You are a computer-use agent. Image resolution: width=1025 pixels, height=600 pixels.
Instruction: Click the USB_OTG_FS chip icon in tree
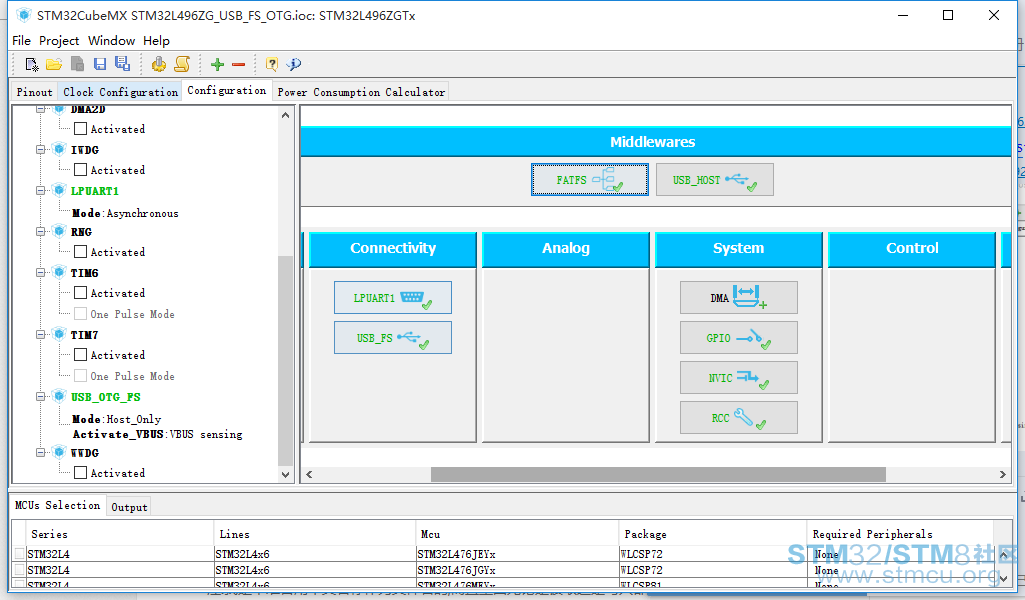click(x=59, y=396)
